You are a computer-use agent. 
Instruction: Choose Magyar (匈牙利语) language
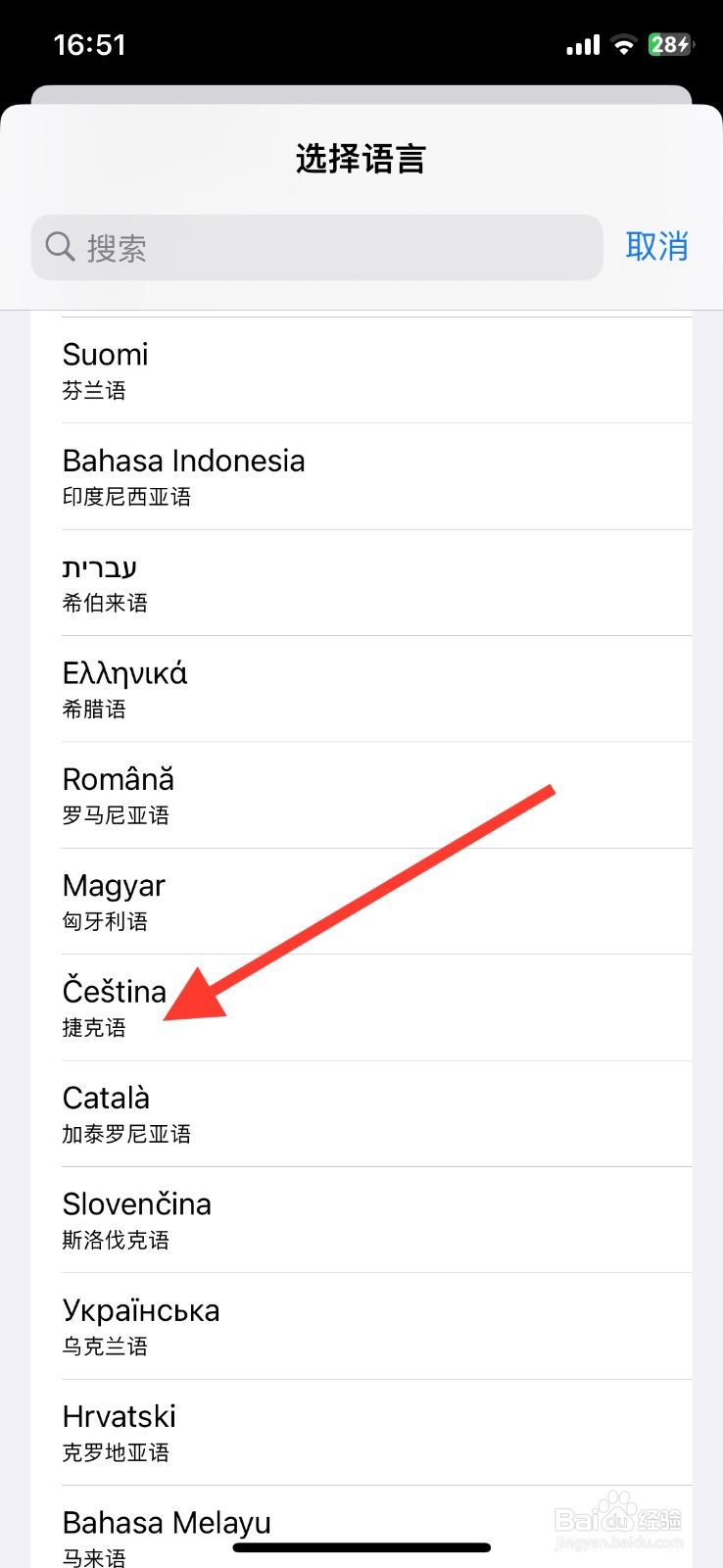[x=361, y=902]
